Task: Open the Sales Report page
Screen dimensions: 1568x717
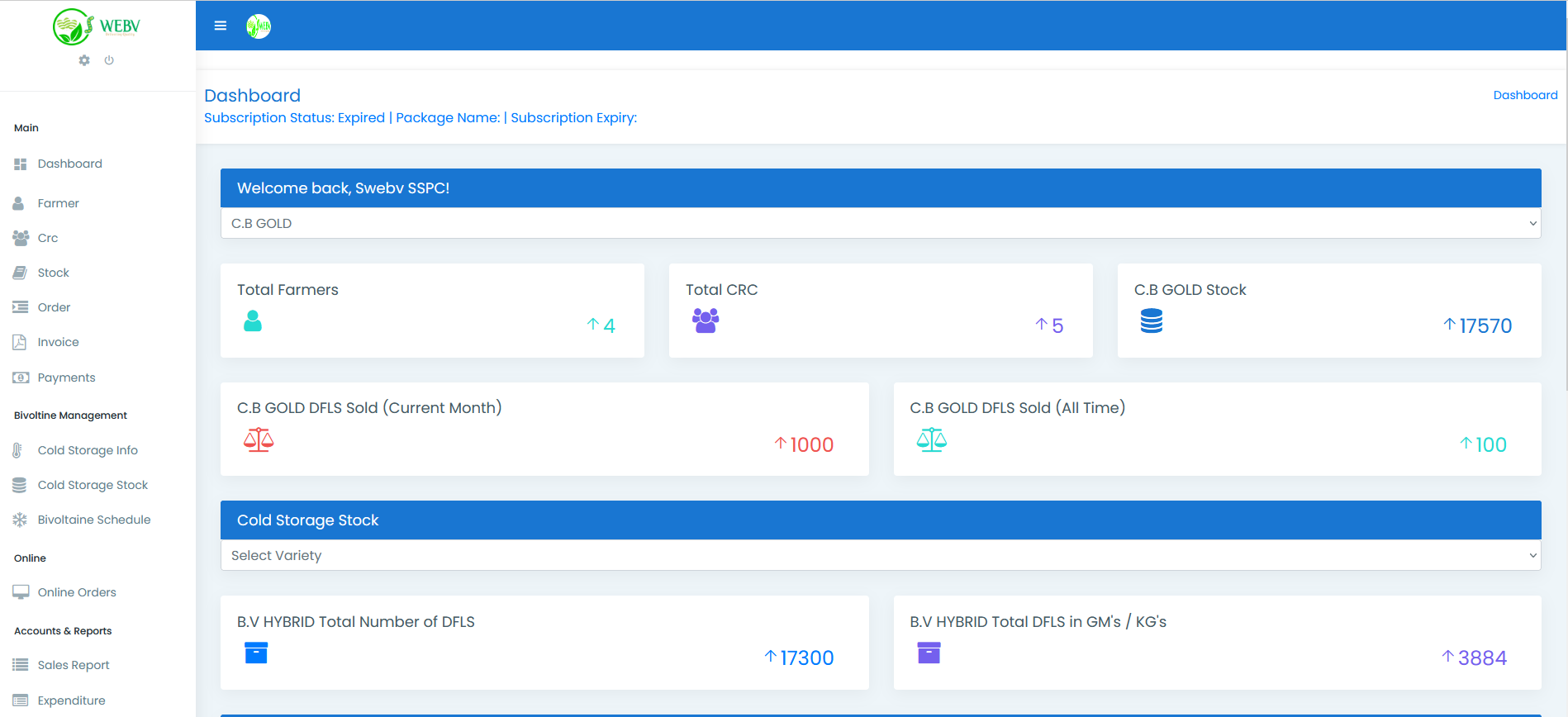Action: [x=74, y=665]
